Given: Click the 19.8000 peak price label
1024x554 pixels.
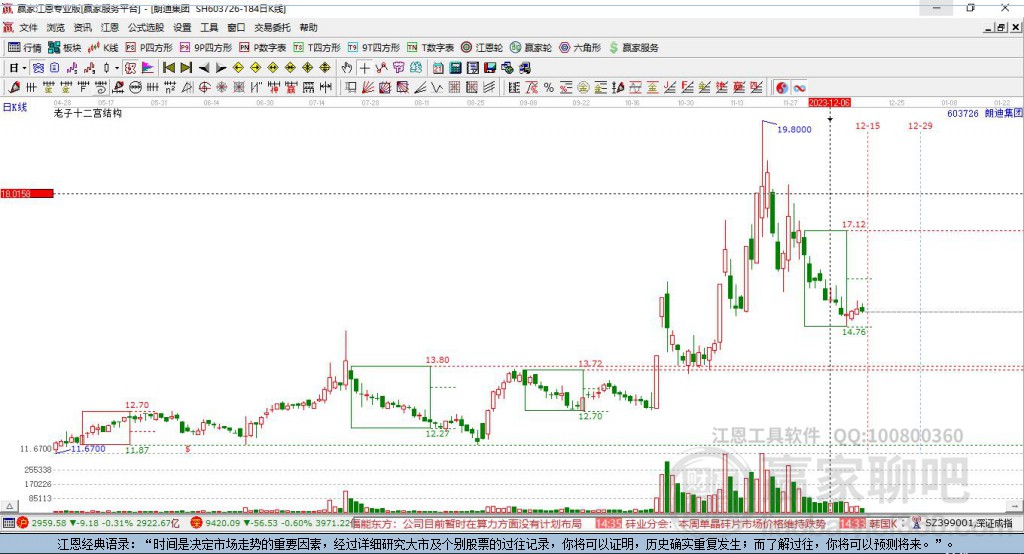Looking at the screenshot, I should coord(794,129).
